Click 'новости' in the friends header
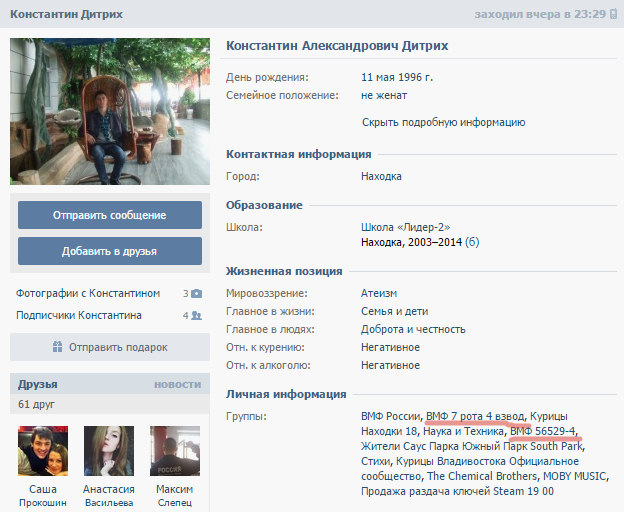This screenshot has width=624, height=512. (177, 384)
